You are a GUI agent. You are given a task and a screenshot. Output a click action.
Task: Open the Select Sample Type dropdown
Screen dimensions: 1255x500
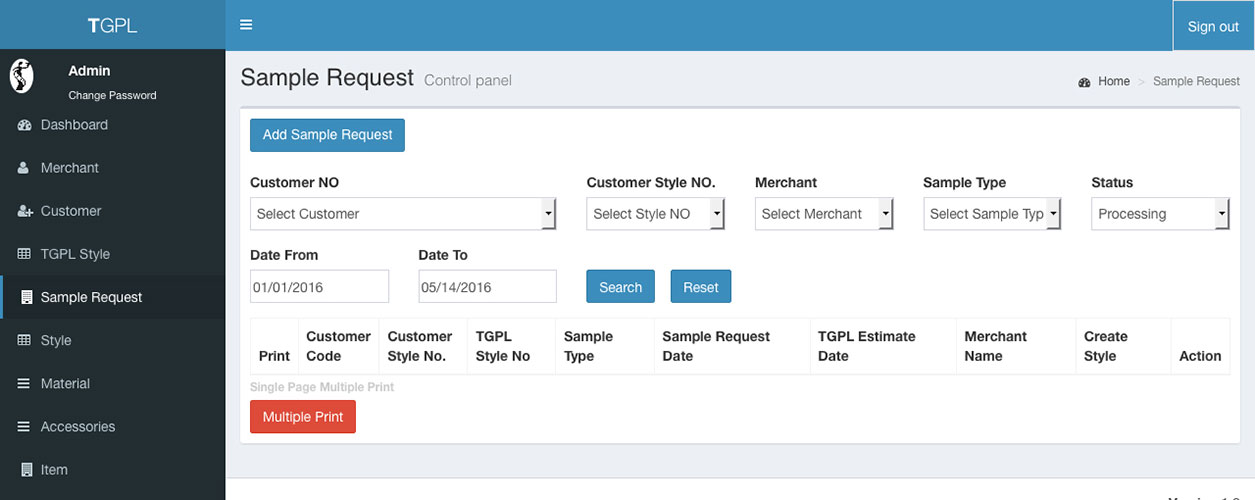pyautogui.click(x=991, y=214)
